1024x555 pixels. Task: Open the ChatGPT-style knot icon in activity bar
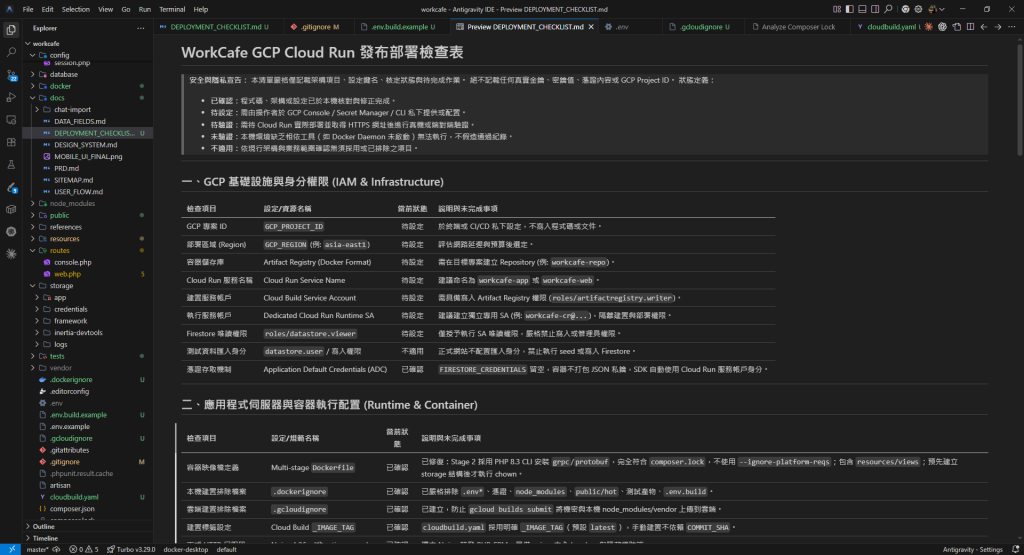click(11, 232)
